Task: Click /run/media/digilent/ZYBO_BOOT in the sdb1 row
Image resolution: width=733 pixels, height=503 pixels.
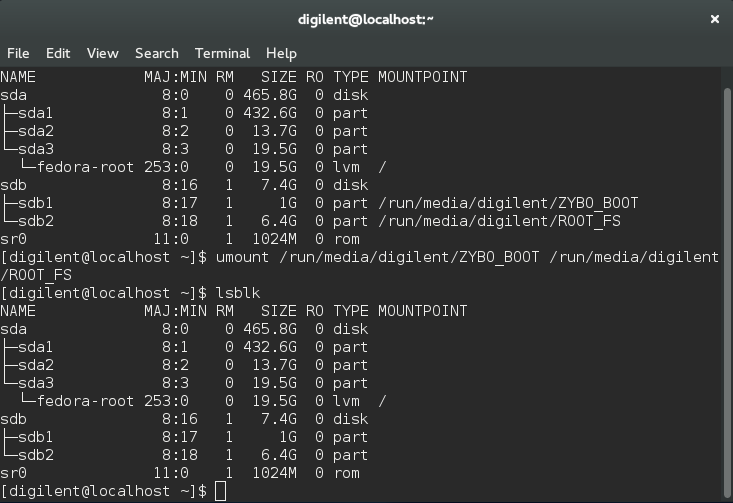Action: pos(508,203)
